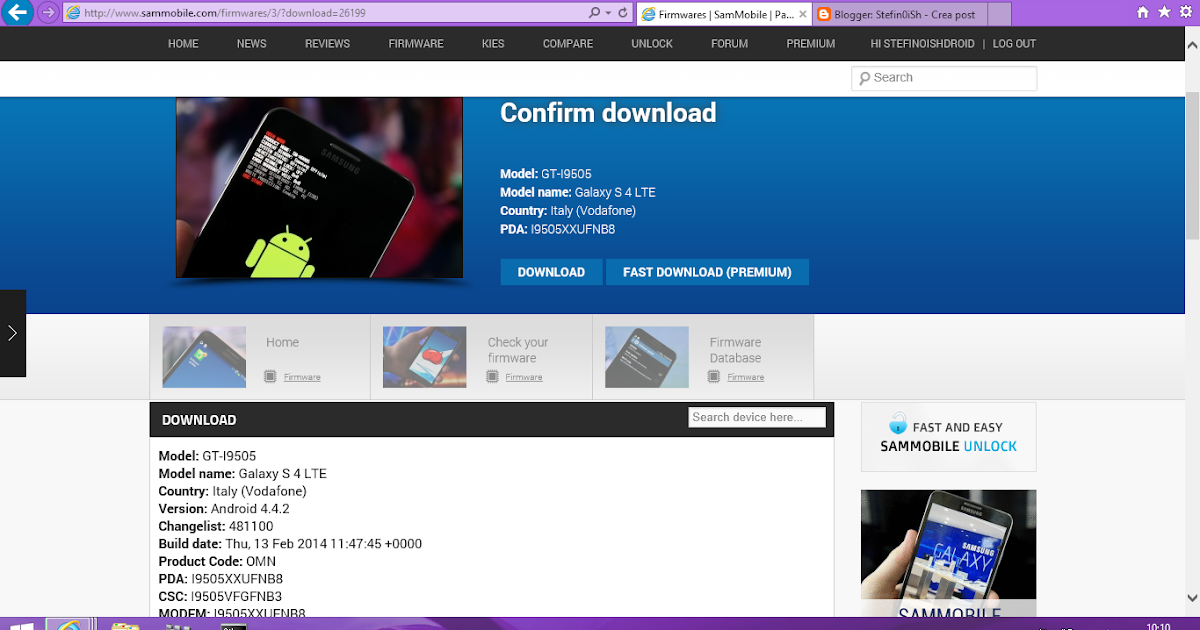The height and width of the screenshot is (630, 1200).
Task: Click the page vertical scrollbar thumb
Action: tap(1192, 165)
